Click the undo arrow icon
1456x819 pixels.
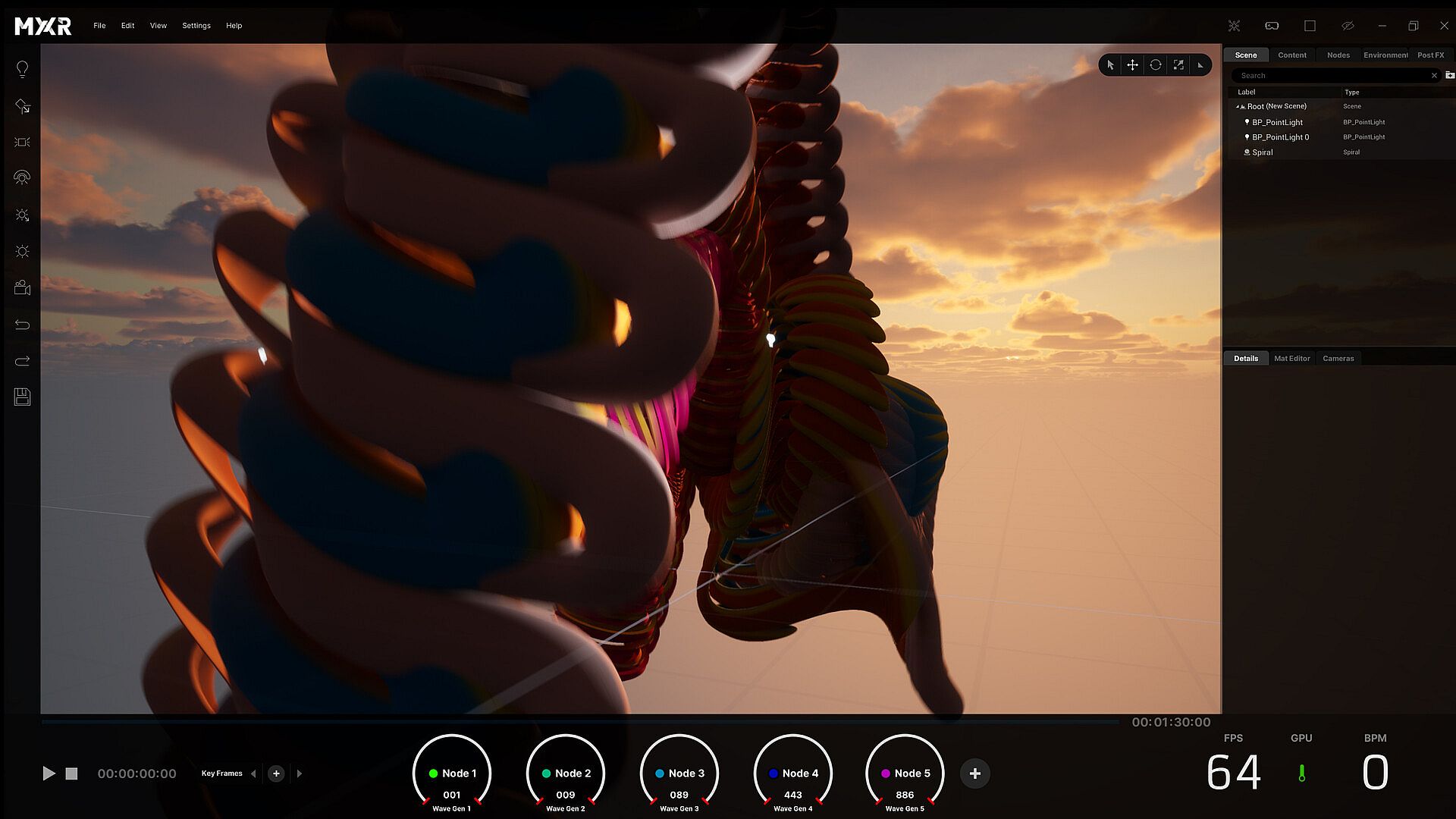click(22, 325)
